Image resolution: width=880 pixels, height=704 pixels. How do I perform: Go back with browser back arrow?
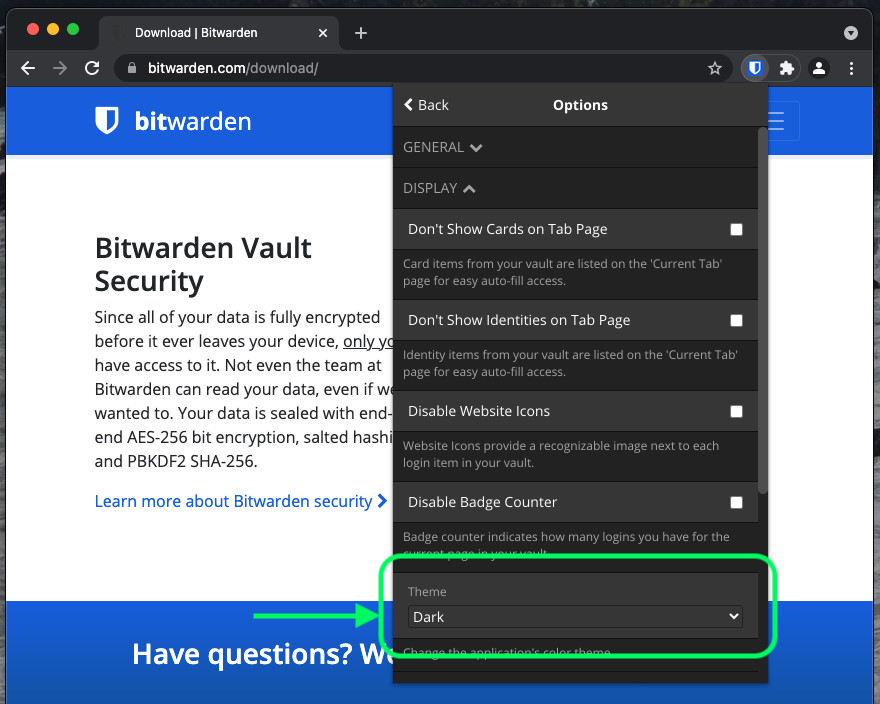28,68
